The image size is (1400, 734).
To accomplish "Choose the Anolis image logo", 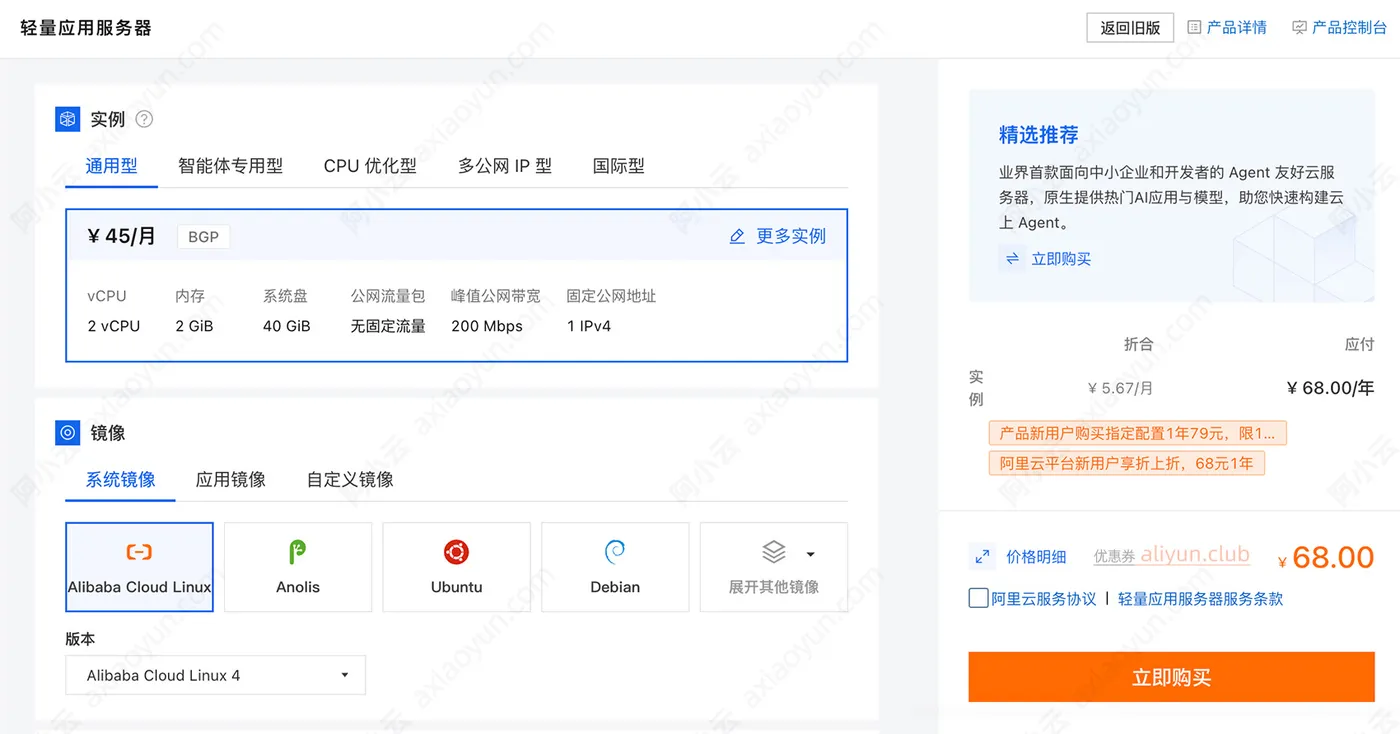I will coord(297,552).
